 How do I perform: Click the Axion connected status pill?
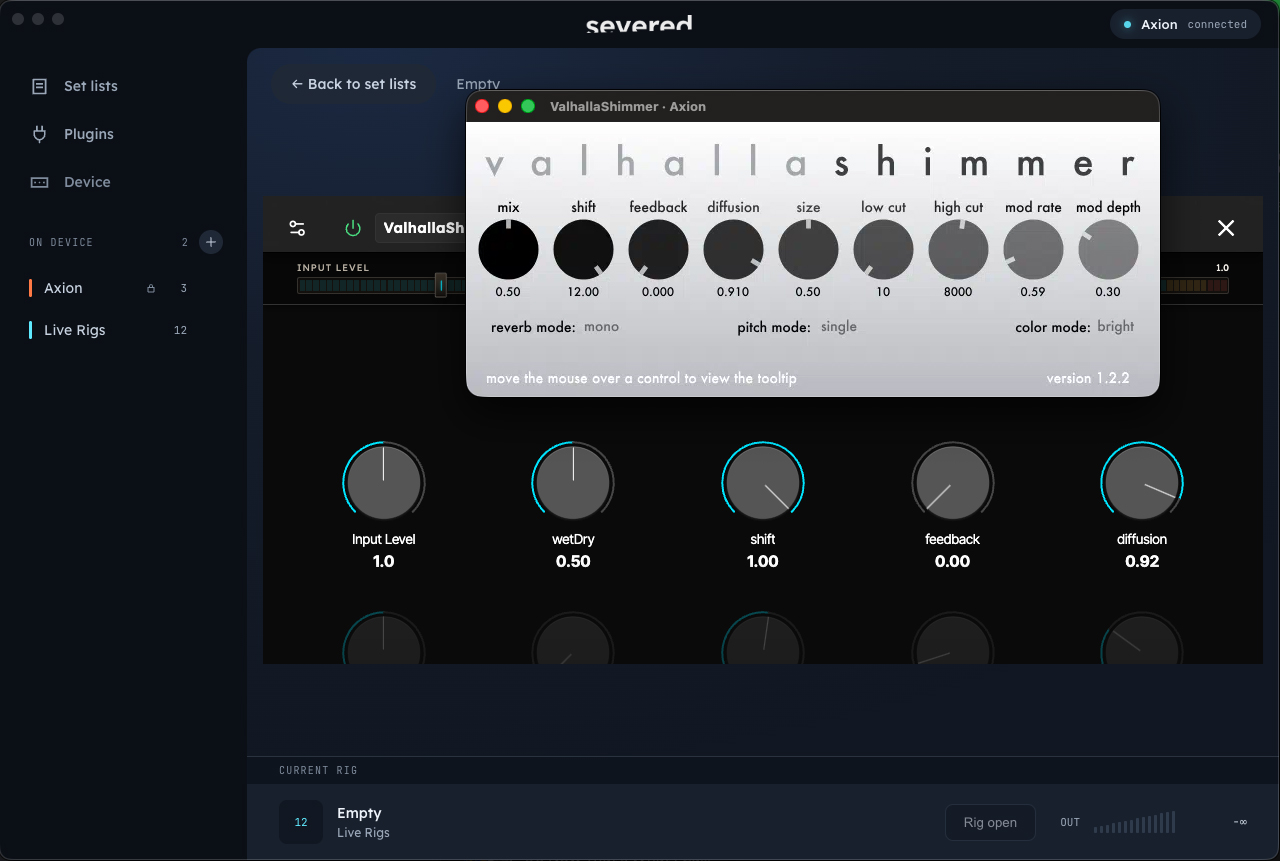1185,24
